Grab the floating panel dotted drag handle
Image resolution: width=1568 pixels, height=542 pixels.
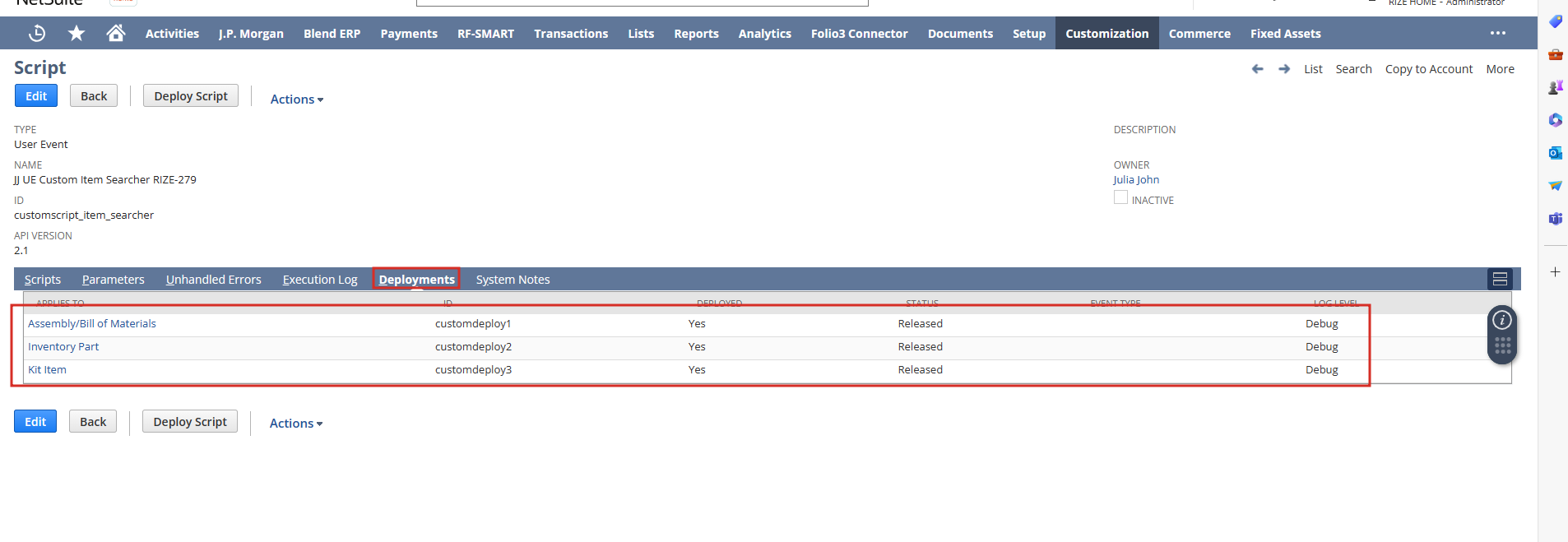click(x=1502, y=346)
